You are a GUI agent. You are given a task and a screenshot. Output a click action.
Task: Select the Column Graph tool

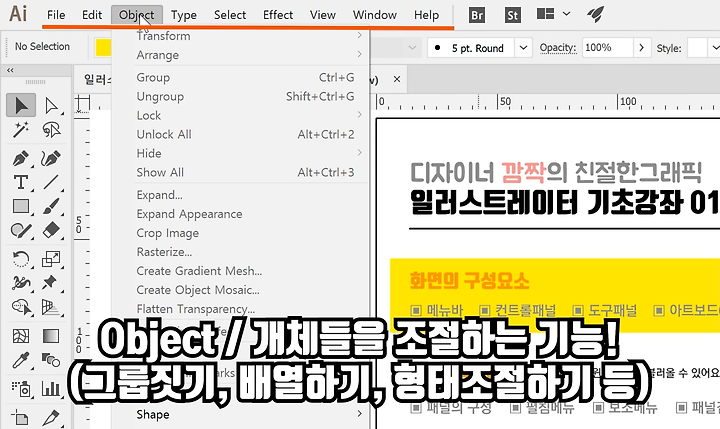pos(51,389)
